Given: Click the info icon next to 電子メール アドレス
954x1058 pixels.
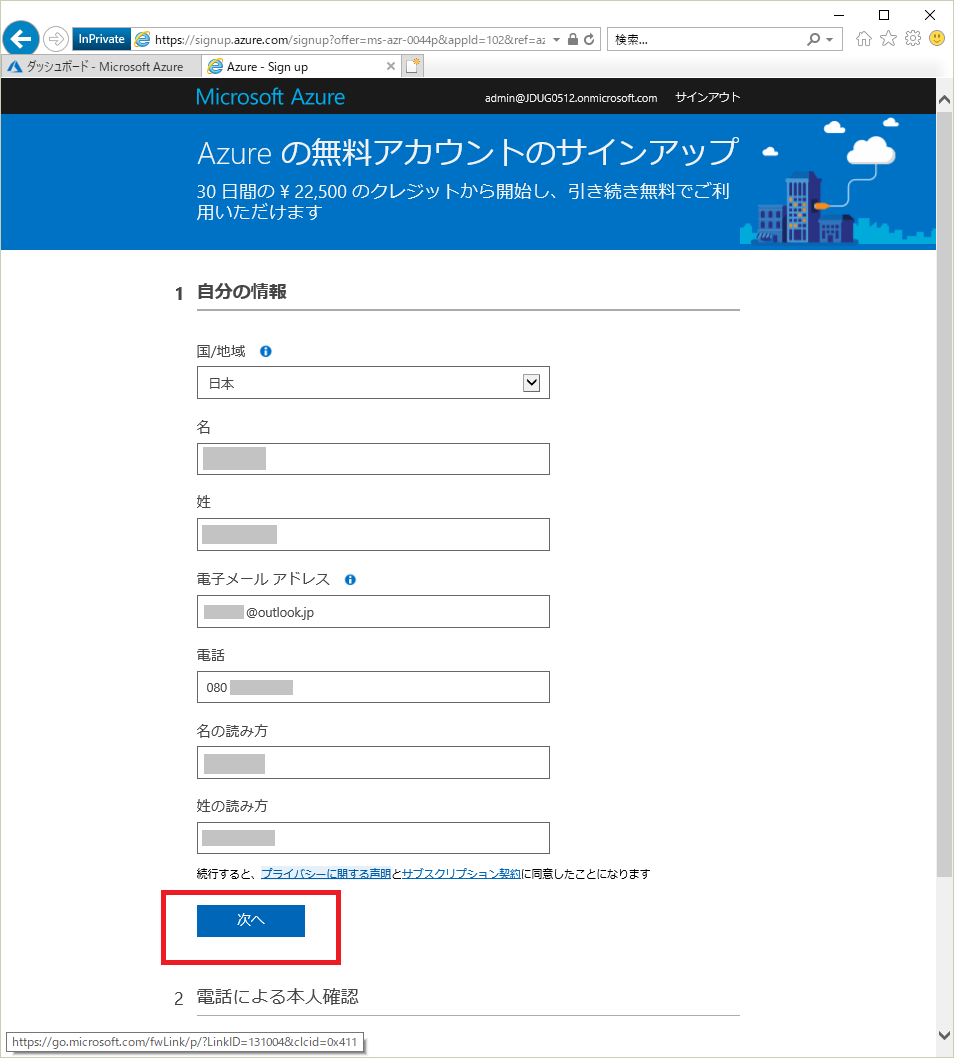Looking at the screenshot, I should (350, 580).
